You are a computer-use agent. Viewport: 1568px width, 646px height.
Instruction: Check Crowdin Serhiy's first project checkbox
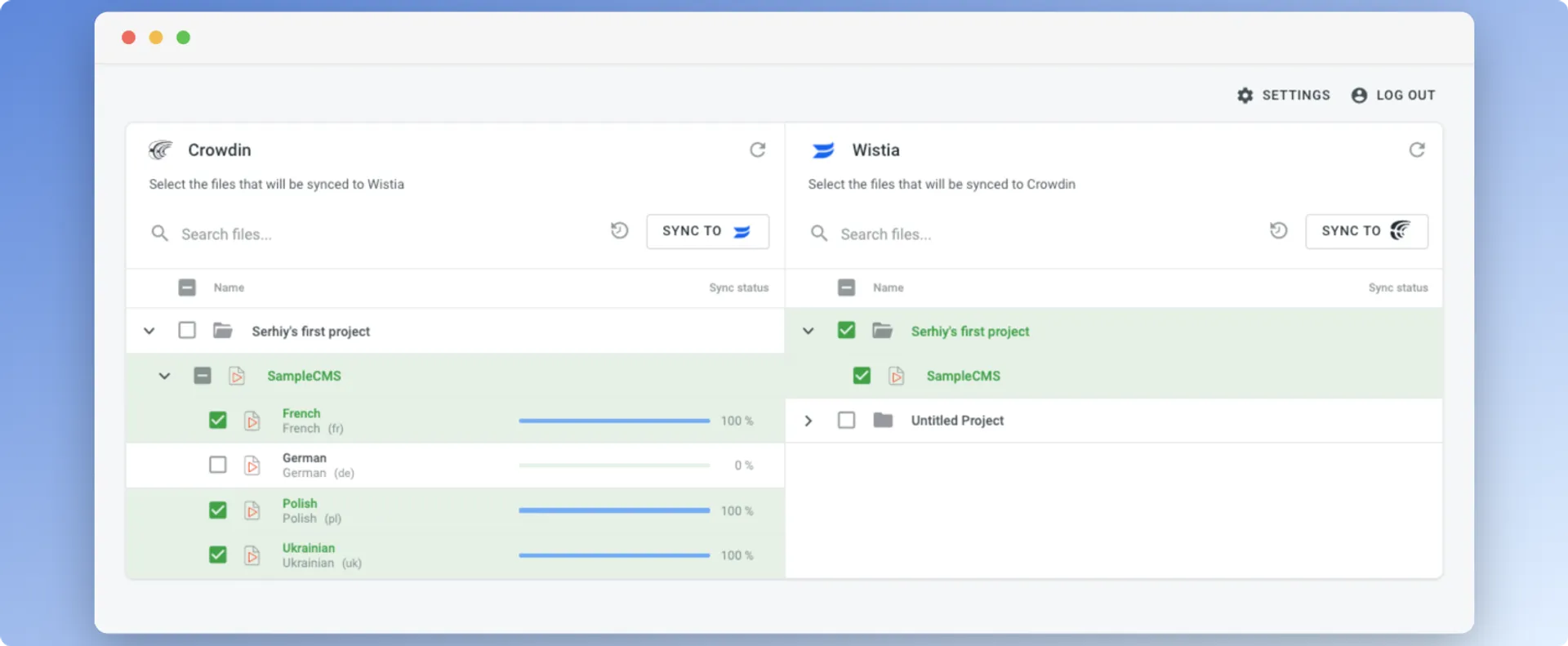tap(187, 330)
